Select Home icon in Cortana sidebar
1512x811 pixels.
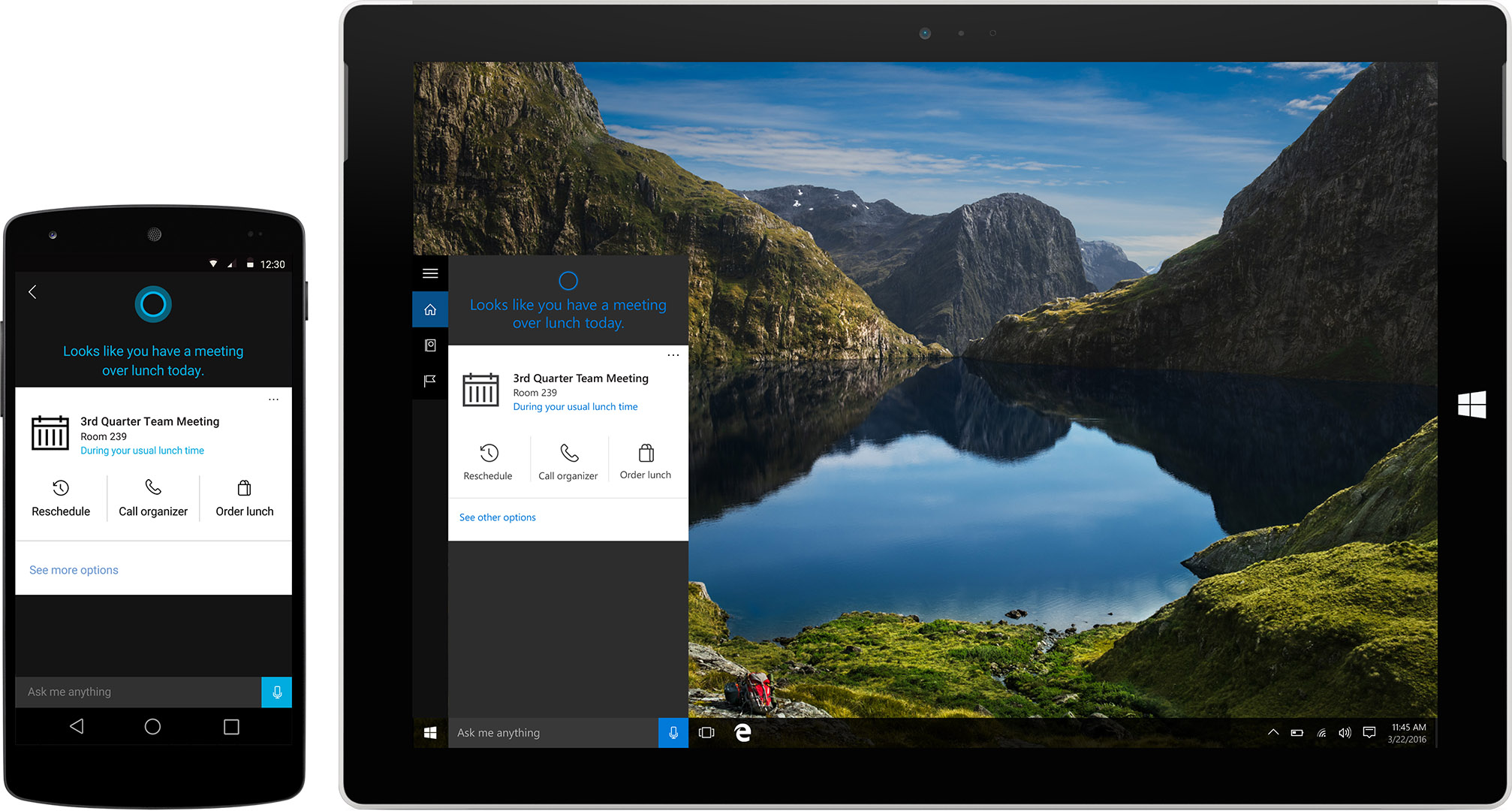pyautogui.click(x=430, y=309)
